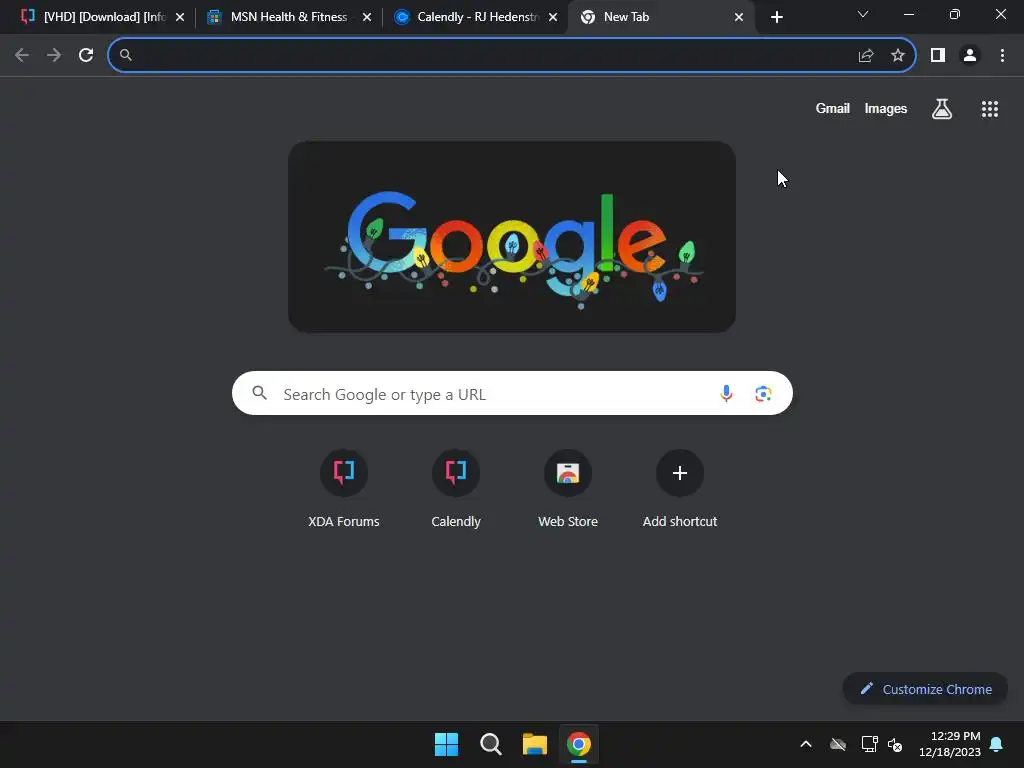Open Search Labs flask icon
The width and height of the screenshot is (1024, 768).
[x=942, y=109]
